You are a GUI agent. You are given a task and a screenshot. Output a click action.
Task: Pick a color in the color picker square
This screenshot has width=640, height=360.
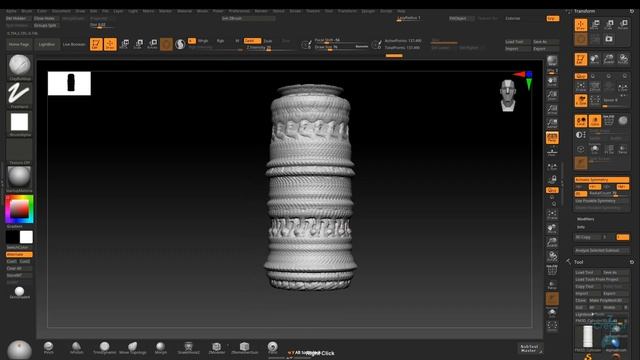point(19,209)
